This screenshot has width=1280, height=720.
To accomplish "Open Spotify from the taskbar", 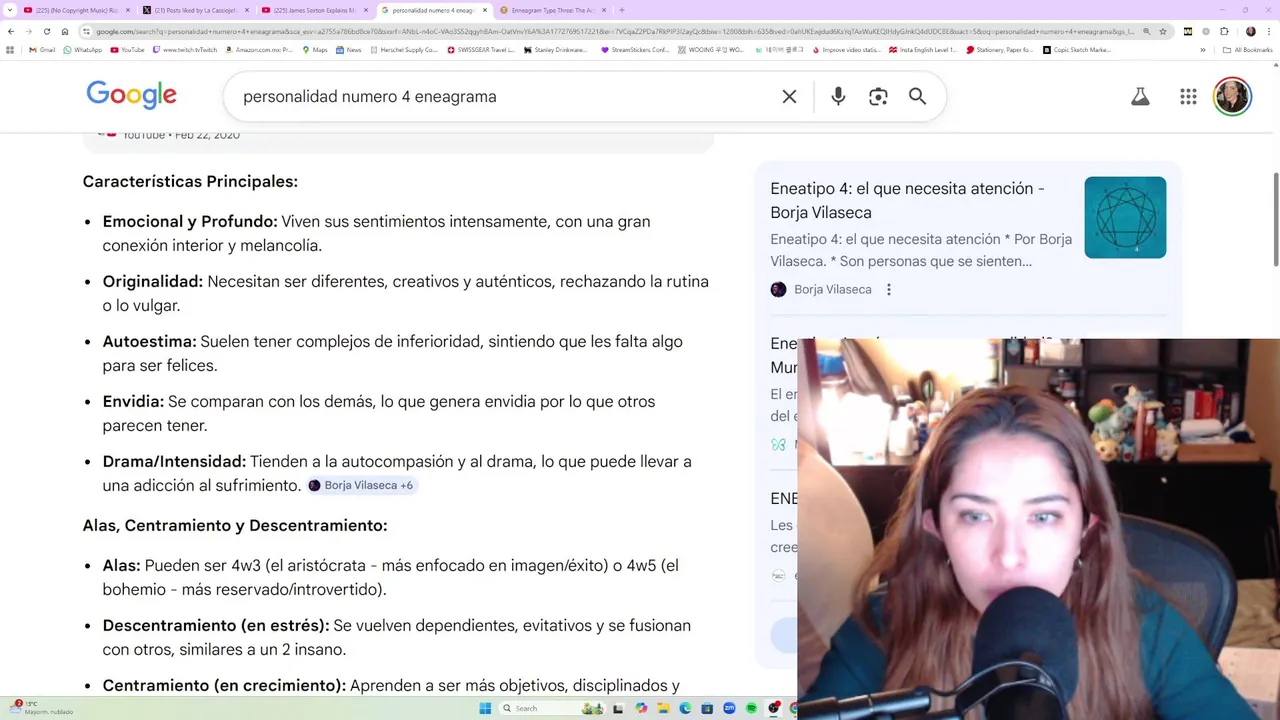I will click(x=751, y=708).
